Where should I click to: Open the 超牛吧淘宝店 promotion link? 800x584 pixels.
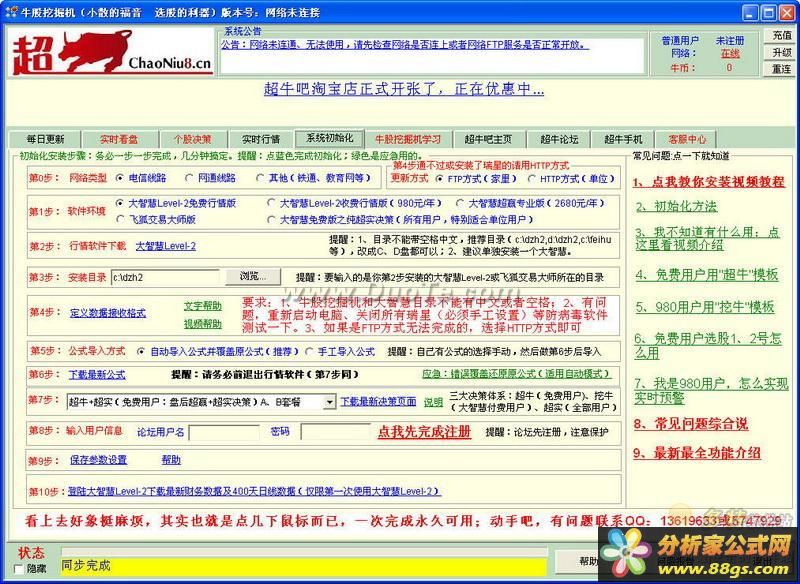click(x=404, y=89)
